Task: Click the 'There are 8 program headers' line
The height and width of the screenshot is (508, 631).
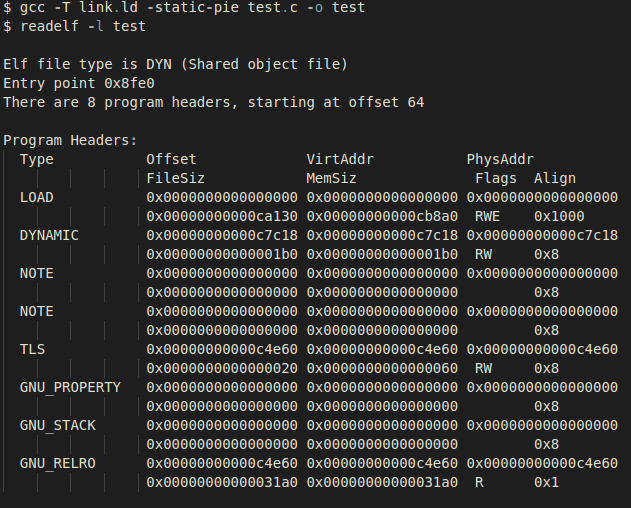Action: [213, 102]
